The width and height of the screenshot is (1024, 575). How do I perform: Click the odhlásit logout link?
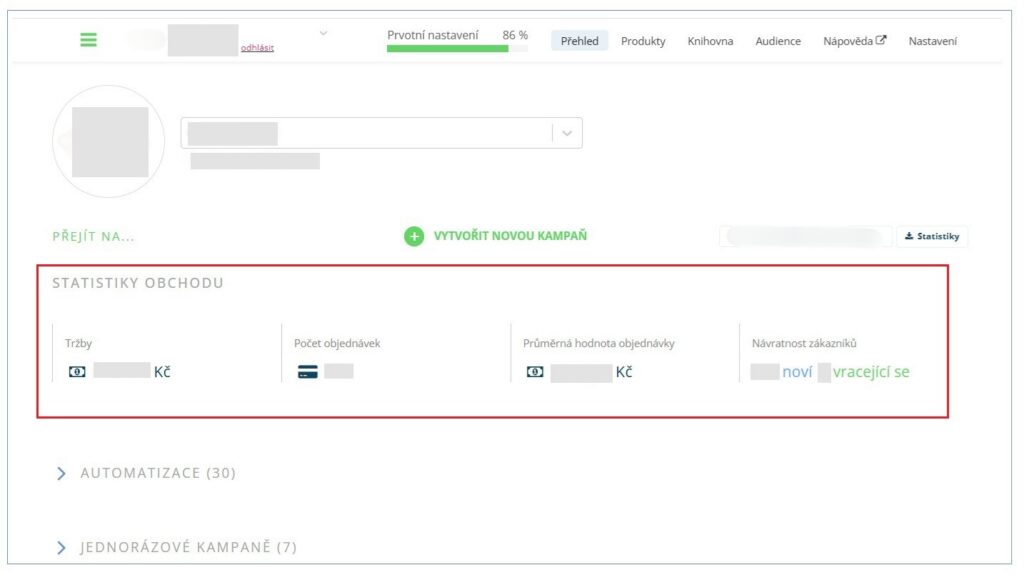click(x=257, y=47)
